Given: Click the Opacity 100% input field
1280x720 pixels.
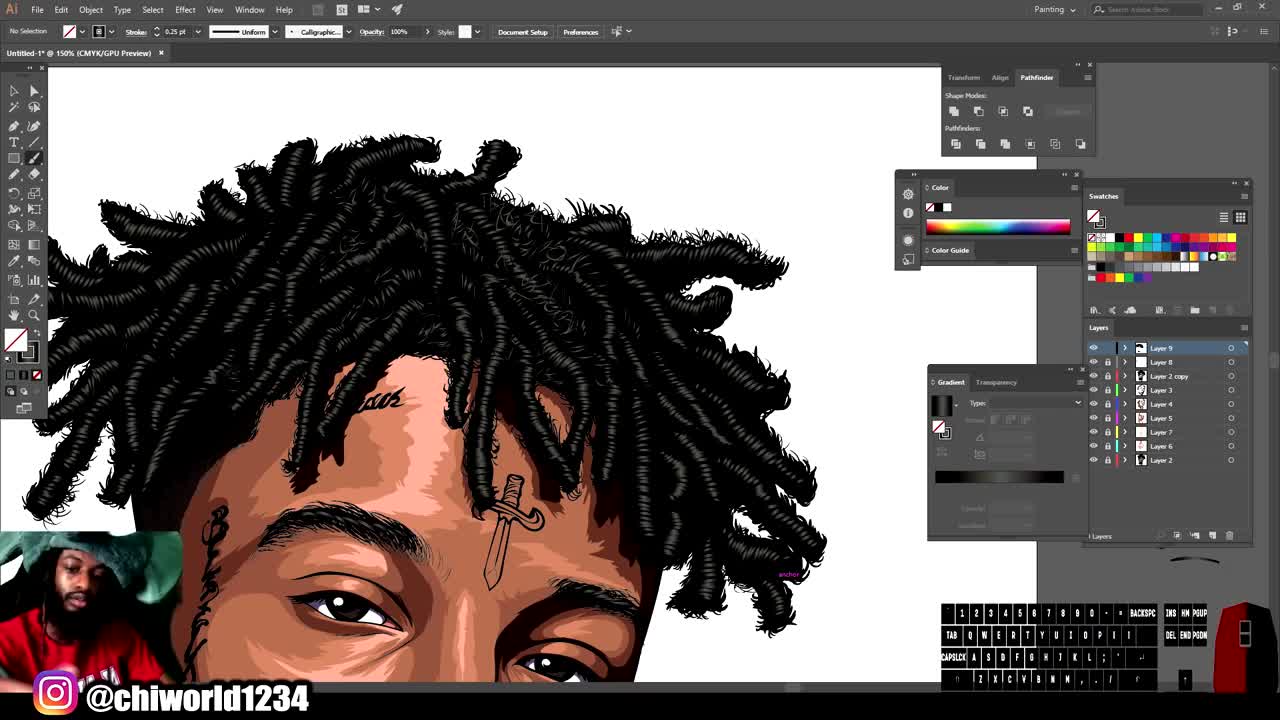Looking at the screenshot, I should click(404, 32).
